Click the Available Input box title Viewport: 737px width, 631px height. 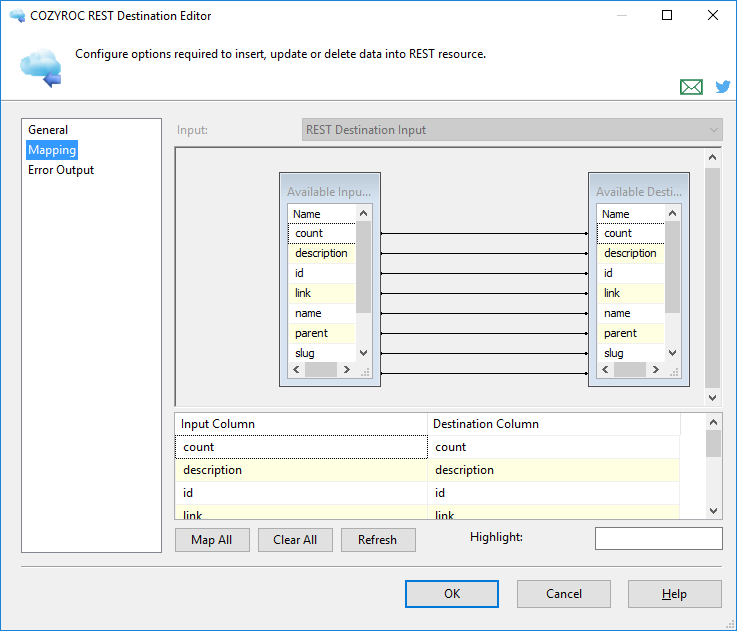(329, 192)
